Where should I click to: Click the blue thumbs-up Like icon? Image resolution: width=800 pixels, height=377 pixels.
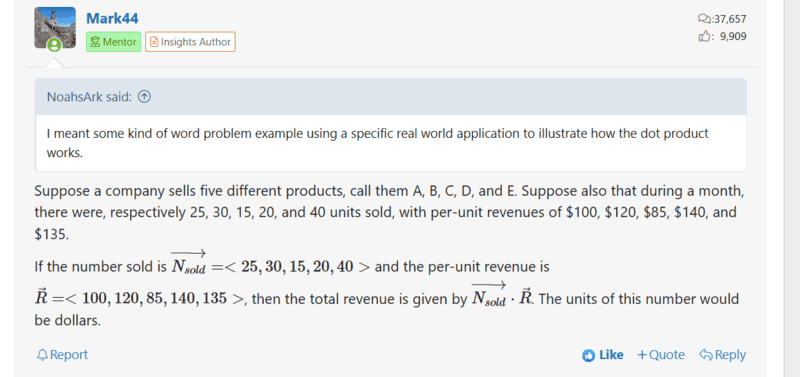coord(589,355)
